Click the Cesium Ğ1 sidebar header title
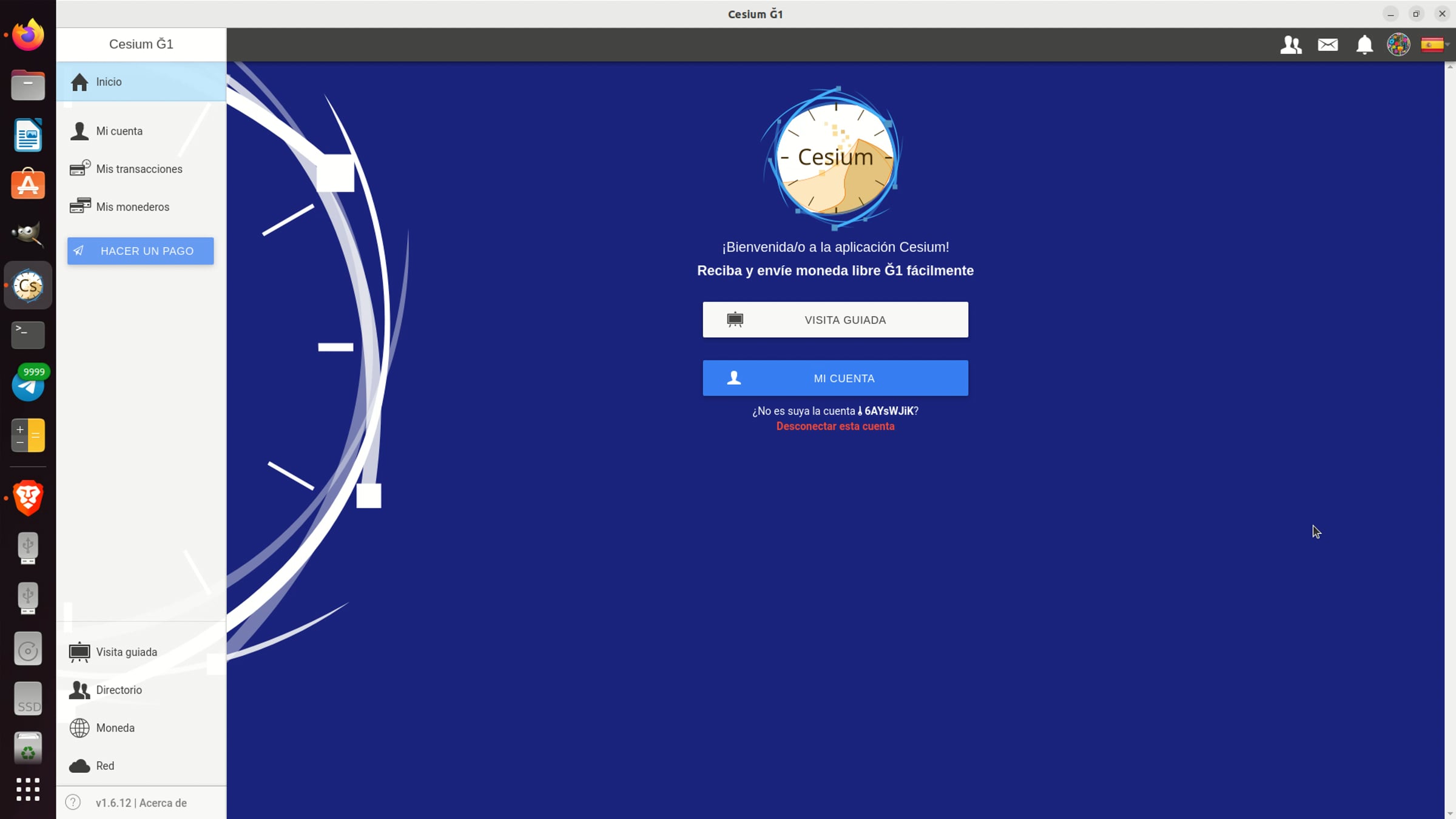 141,44
